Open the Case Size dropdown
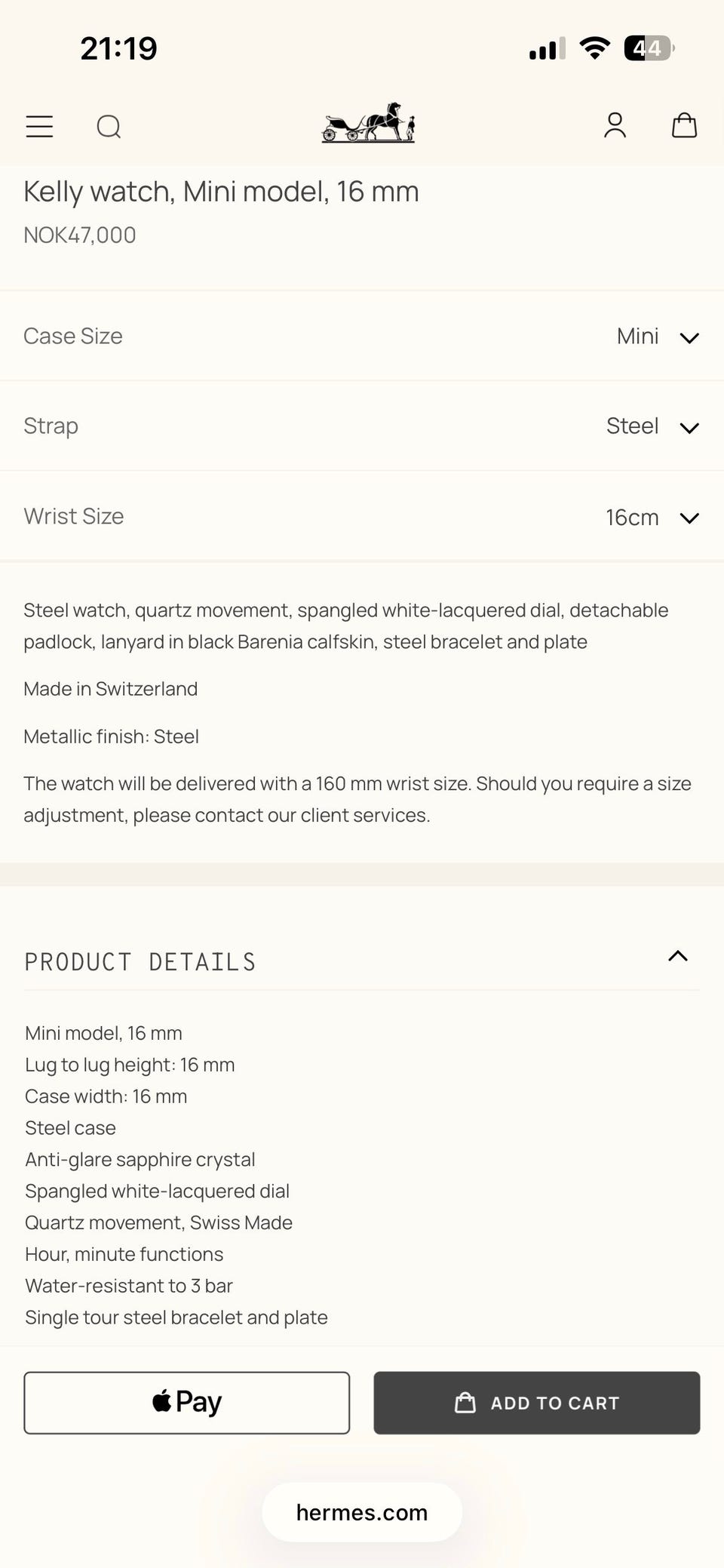The height and width of the screenshot is (1568, 724). point(658,337)
